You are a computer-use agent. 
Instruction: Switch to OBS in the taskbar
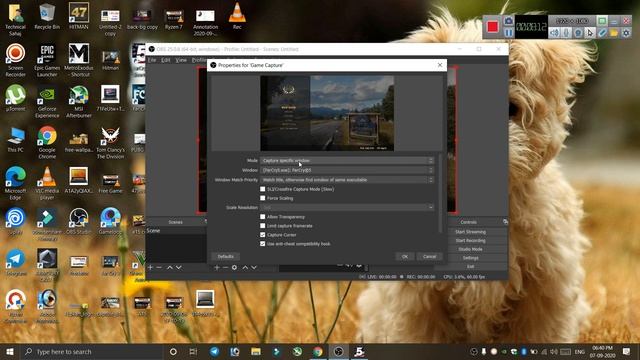point(338,351)
